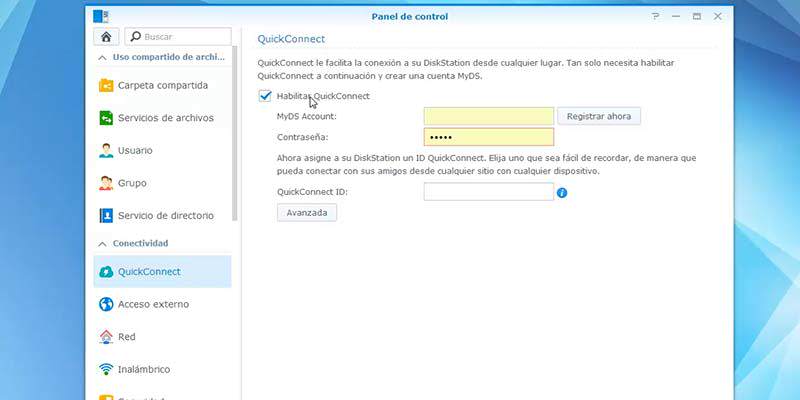Maximize the Panel de control window

(696, 16)
